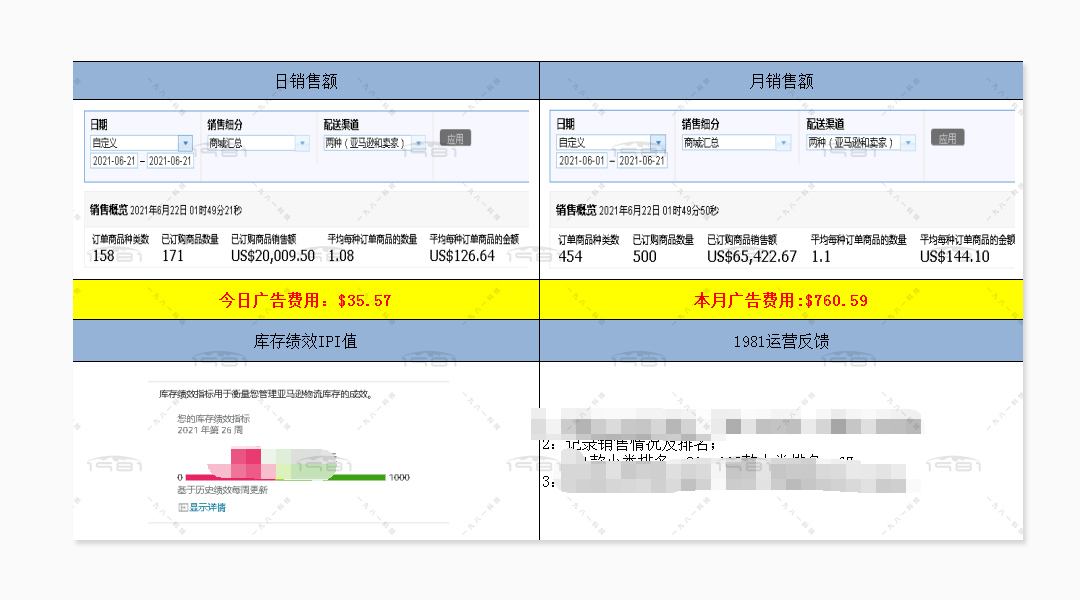
Task: Click monthly average units value 1.1
Action: [821, 256]
